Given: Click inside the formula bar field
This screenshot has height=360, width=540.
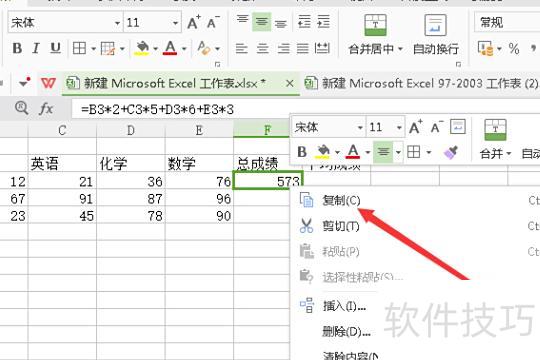Looking at the screenshot, I should pyautogui.click(x=306, y=110).
